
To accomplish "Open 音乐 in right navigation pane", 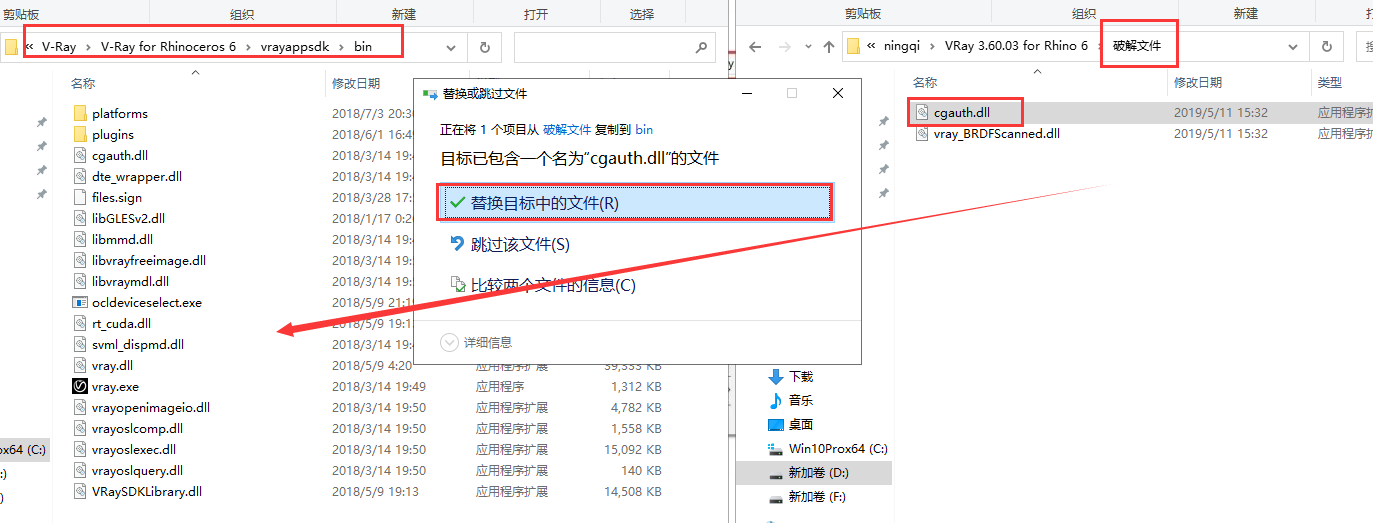I will [801, 400].
